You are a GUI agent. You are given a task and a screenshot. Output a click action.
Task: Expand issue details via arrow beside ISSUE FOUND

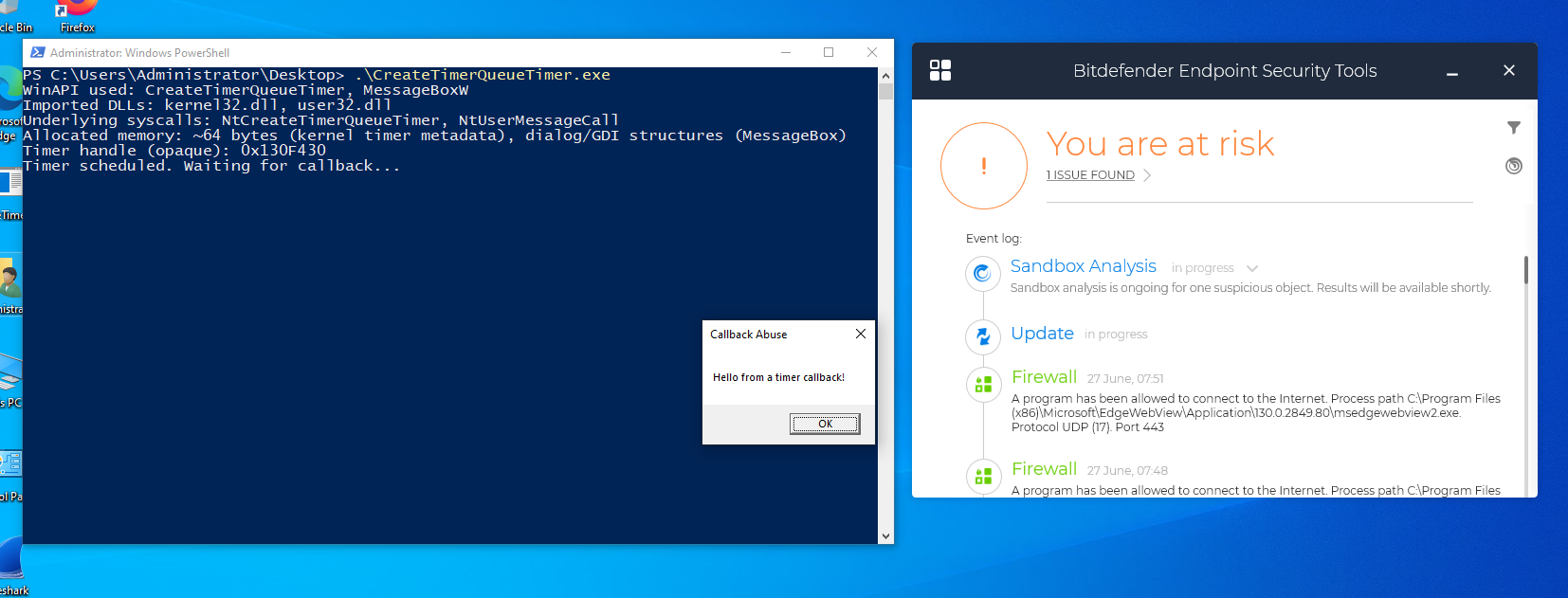coord(1147,175)
